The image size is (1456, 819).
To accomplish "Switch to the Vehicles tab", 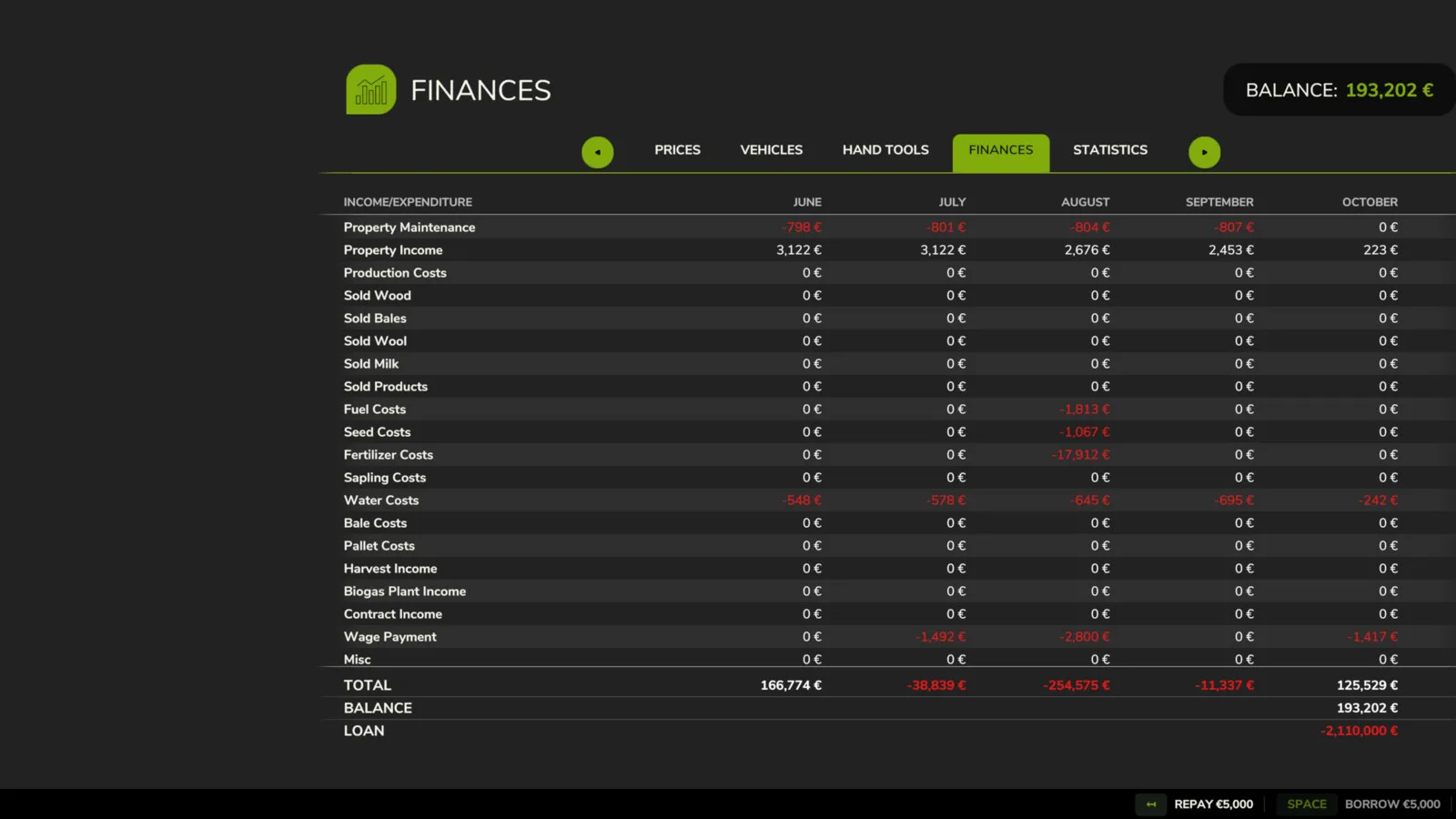I will click(772, 150).
